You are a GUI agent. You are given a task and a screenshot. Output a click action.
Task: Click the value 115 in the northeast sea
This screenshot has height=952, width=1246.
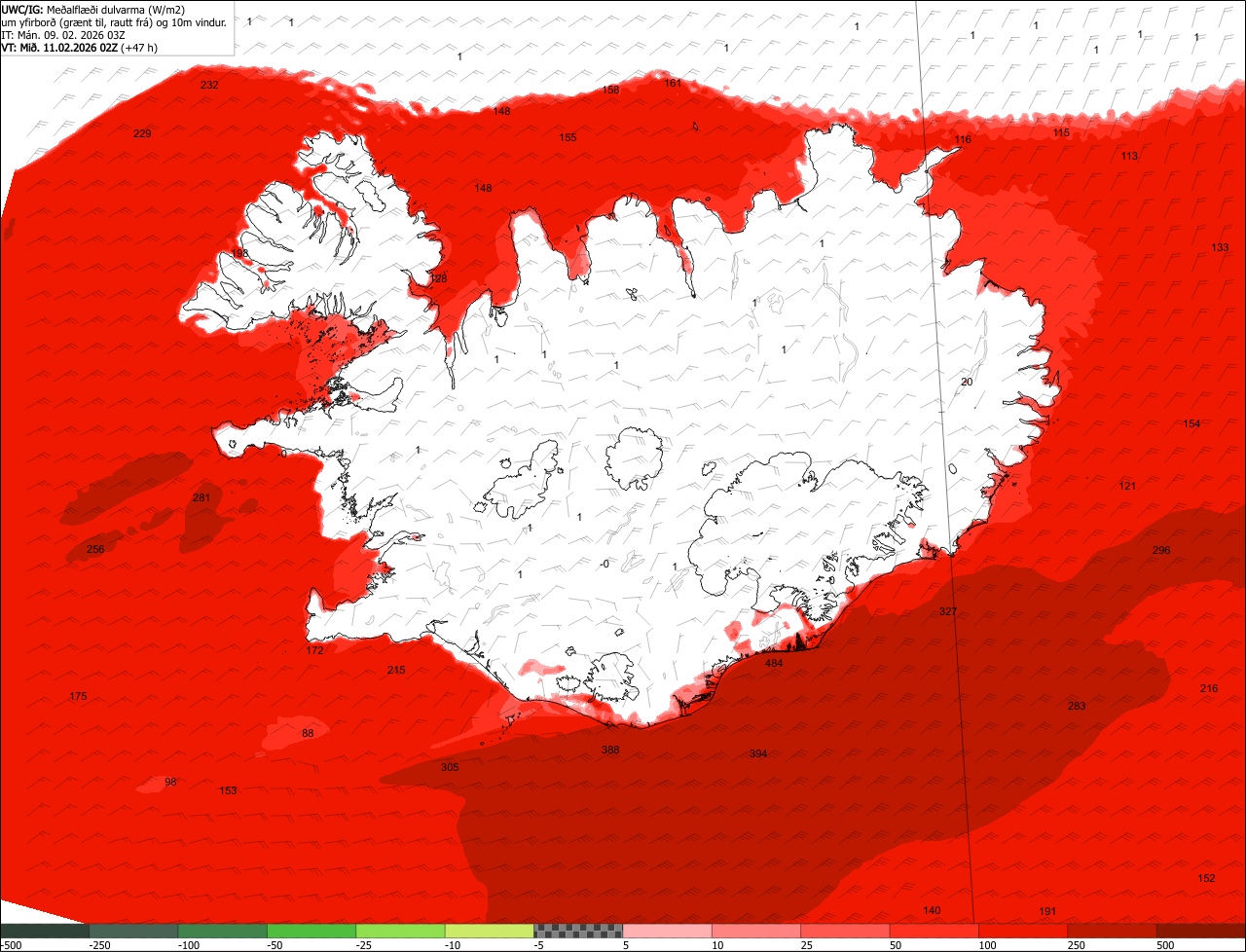1061,132
